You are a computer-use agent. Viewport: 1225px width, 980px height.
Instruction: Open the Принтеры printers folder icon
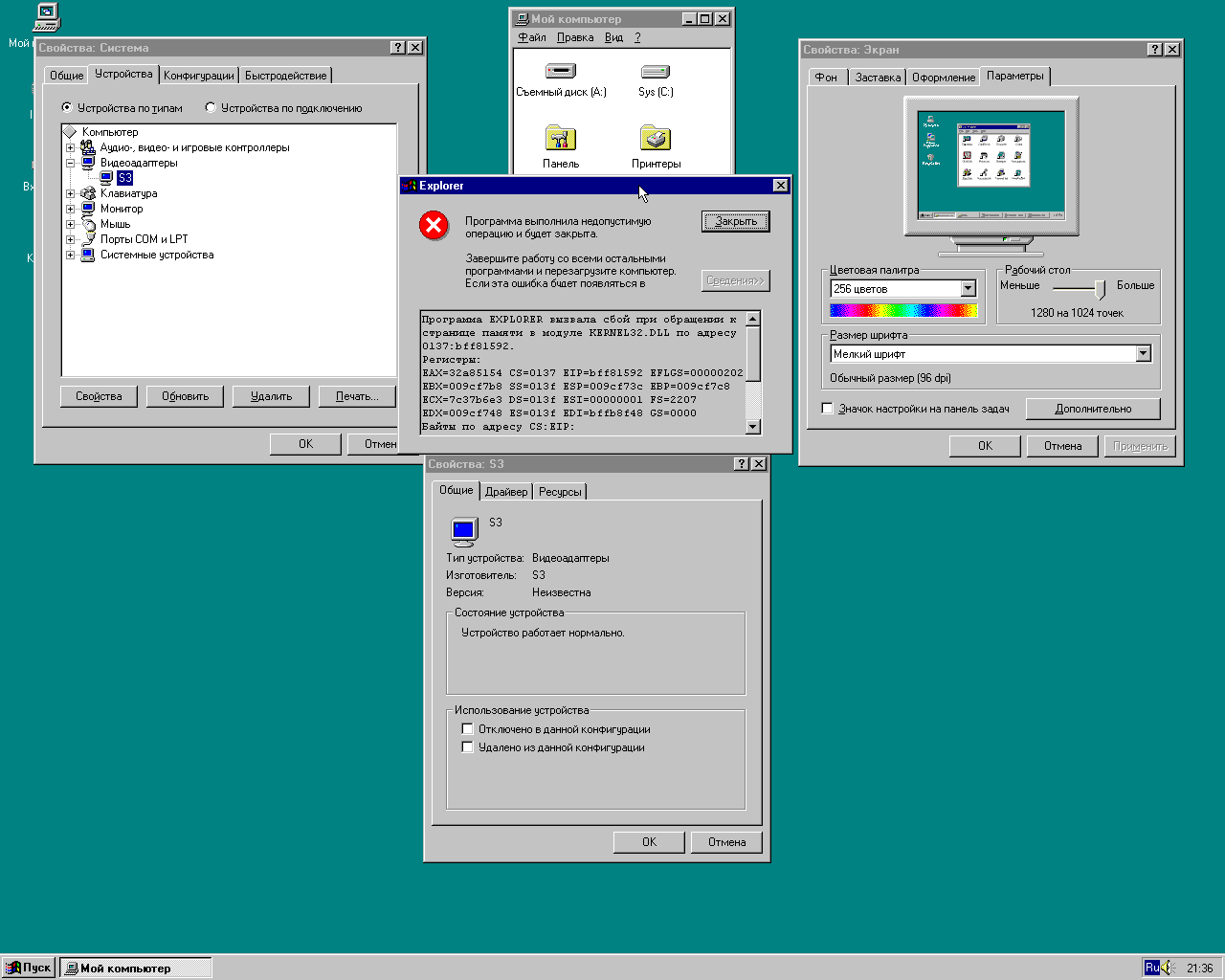(656, 138)
